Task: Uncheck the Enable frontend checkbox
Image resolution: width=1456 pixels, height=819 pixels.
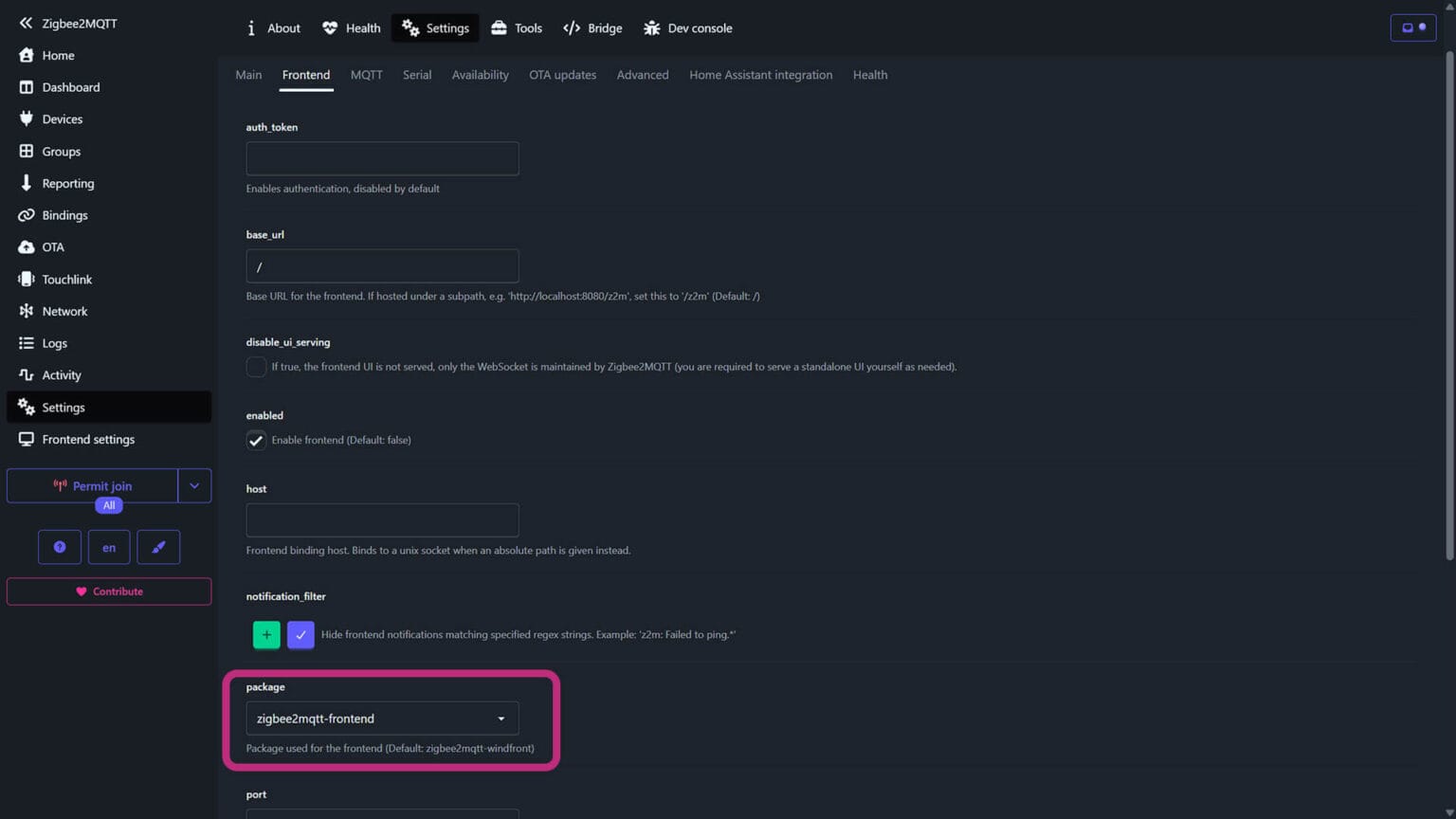Action: tap(256, 440)
